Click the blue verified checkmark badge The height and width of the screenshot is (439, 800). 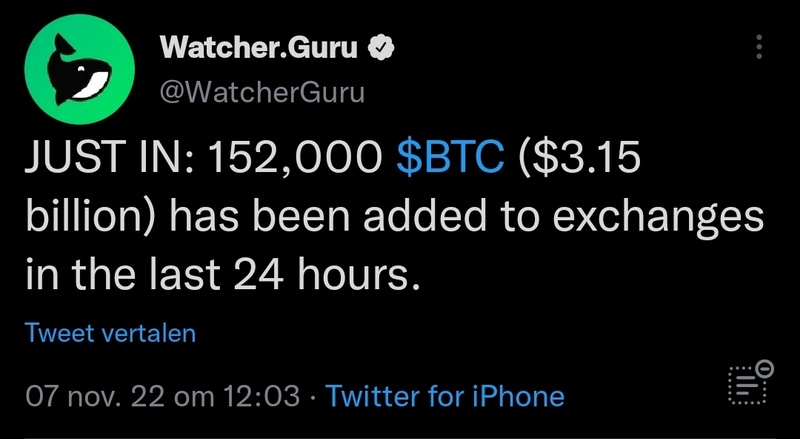(x=381, y=47)
